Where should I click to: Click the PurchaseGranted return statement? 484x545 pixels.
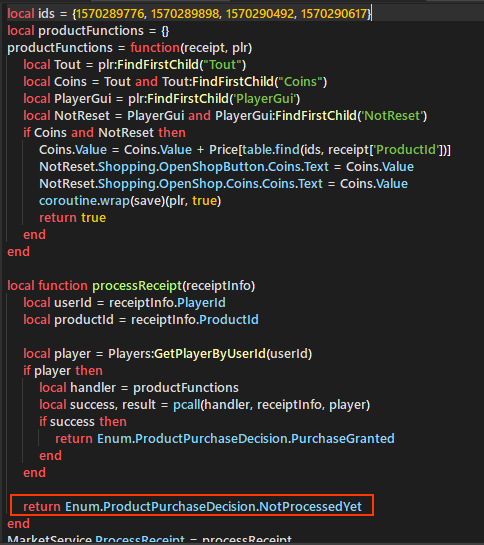coord(225,439)
